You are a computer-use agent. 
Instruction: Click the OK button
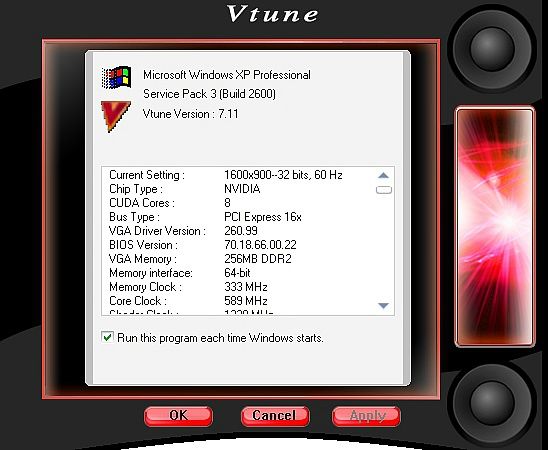pyautogui.click(x=178, y=416)
